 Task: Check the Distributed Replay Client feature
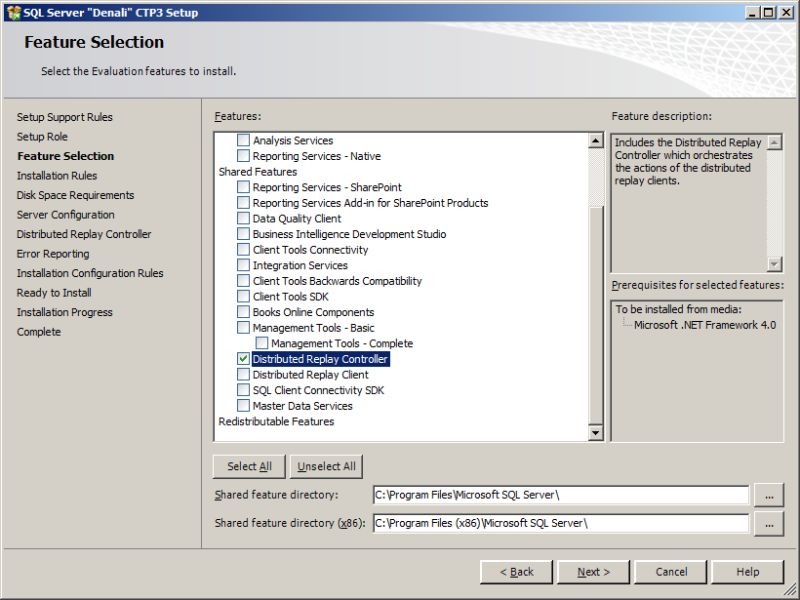(x=243, y=375)
